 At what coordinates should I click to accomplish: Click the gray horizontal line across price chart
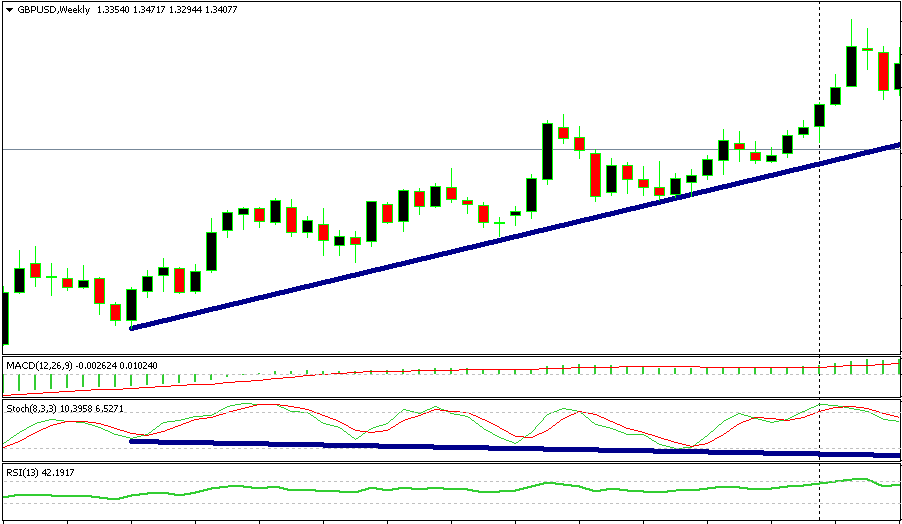300,150
